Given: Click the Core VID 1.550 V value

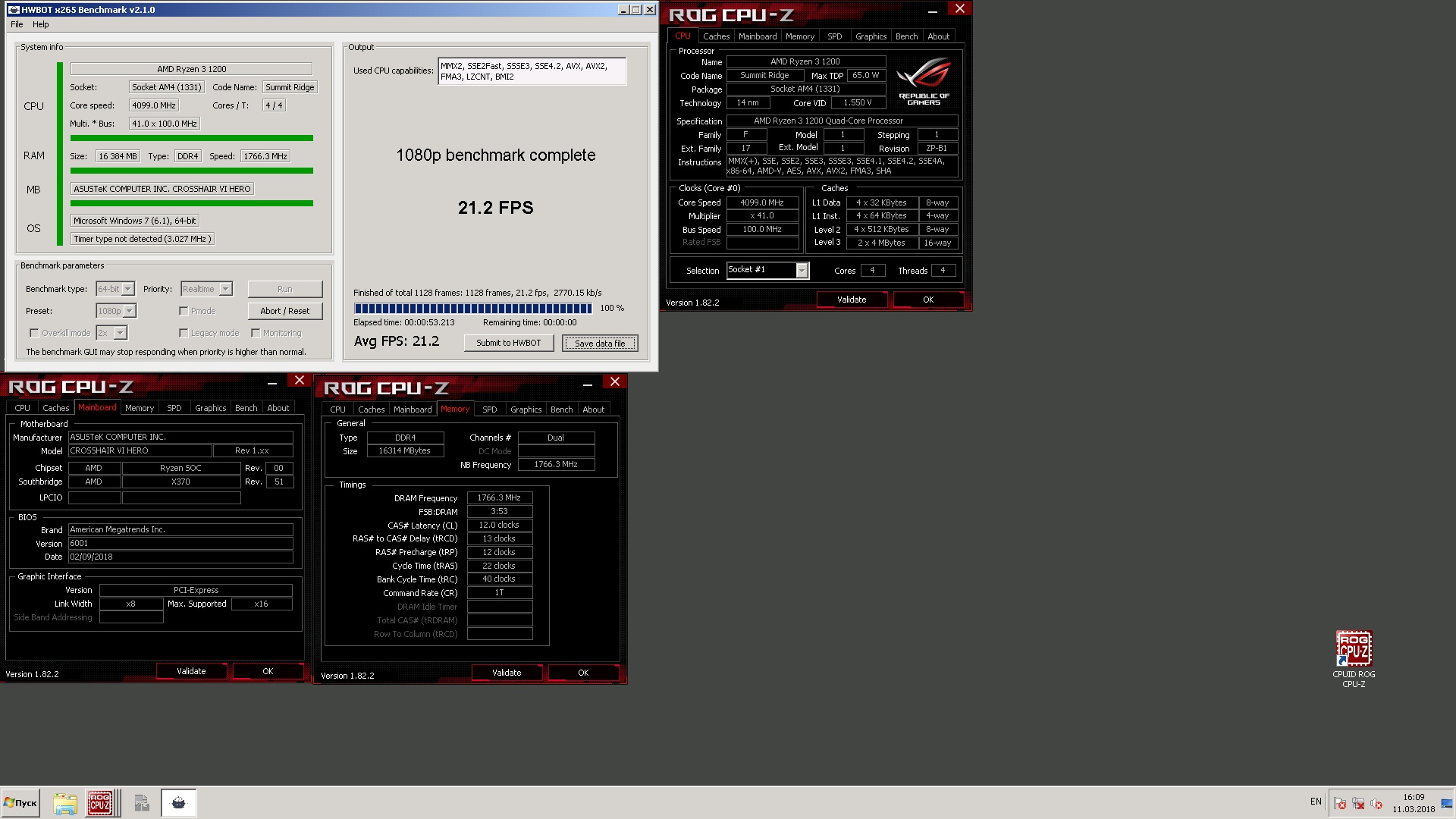Looking at the screenshot, I should (858, 102).
